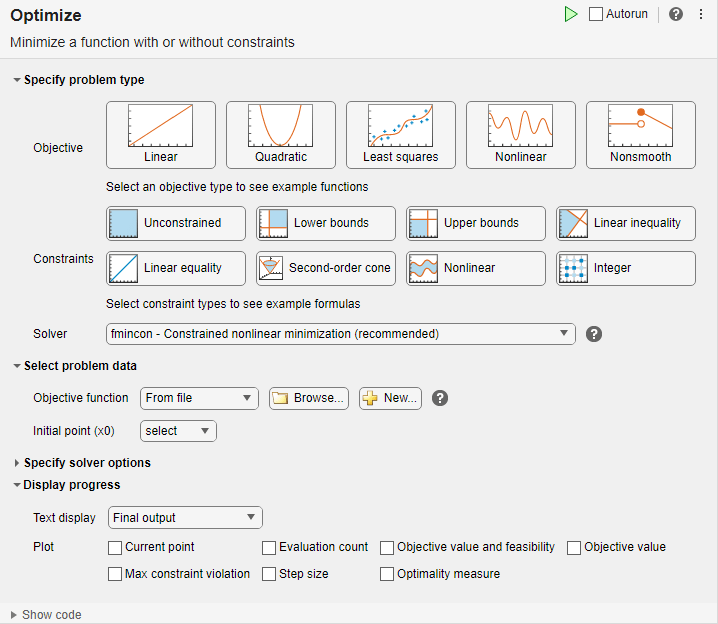Open the three-dot options menu
Viewport: 718px width, 624px height.
tap(701, 14)
